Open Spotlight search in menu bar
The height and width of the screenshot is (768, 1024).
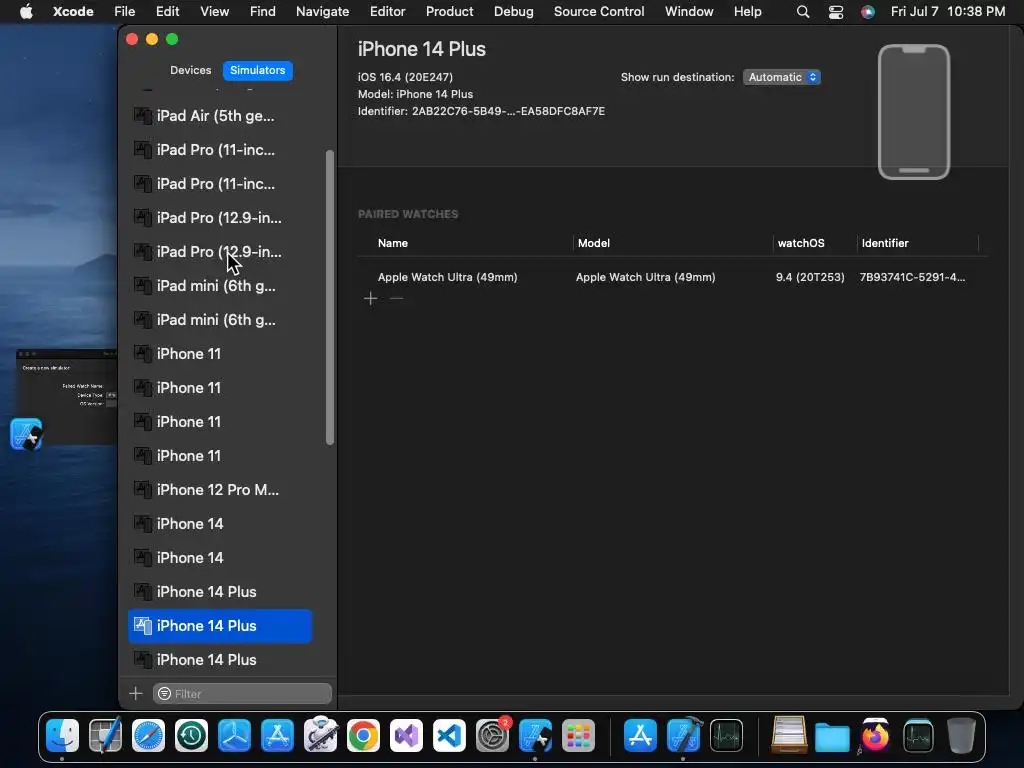click(803, 12)
